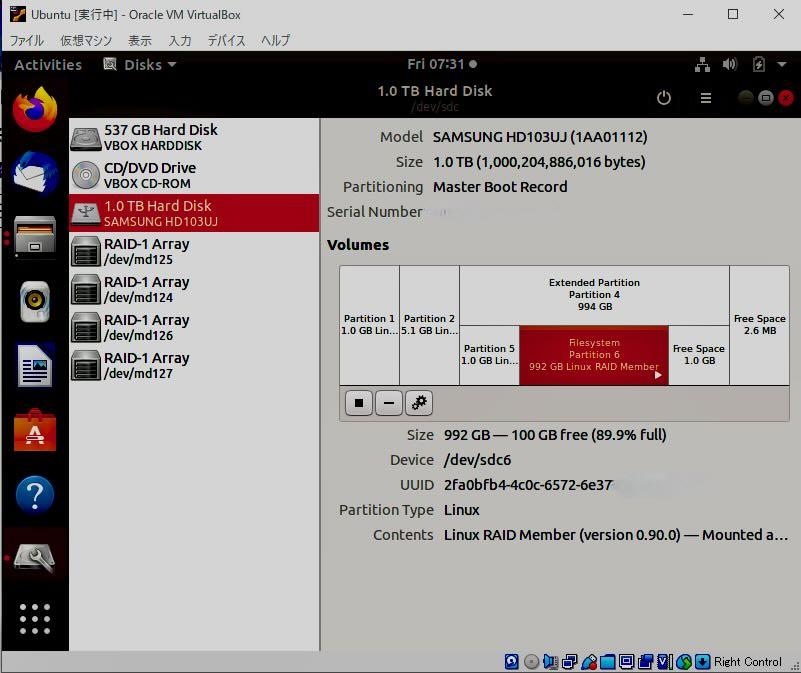Select Partition 2 5.1 GB volume block
Image resolution: width=801 pixels, height=673 pixels.
(429, 325)
